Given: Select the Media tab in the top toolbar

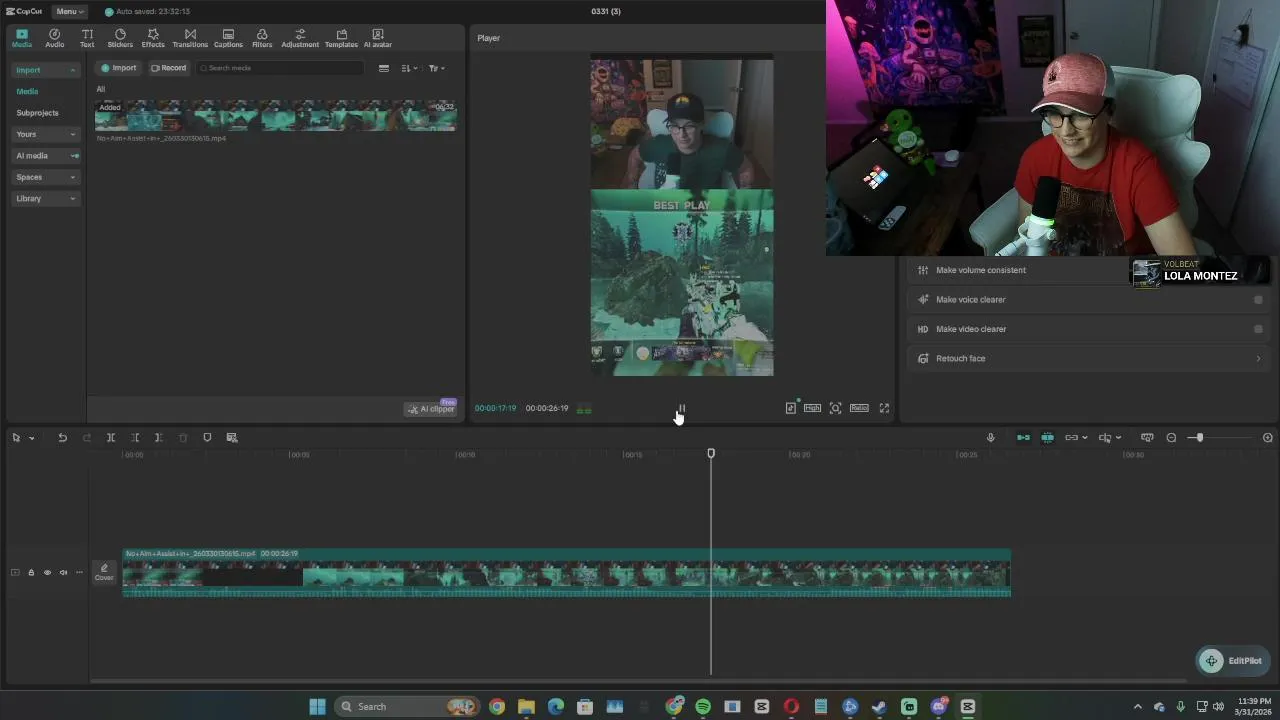Looking at the screenshot, I should [22, 38].
